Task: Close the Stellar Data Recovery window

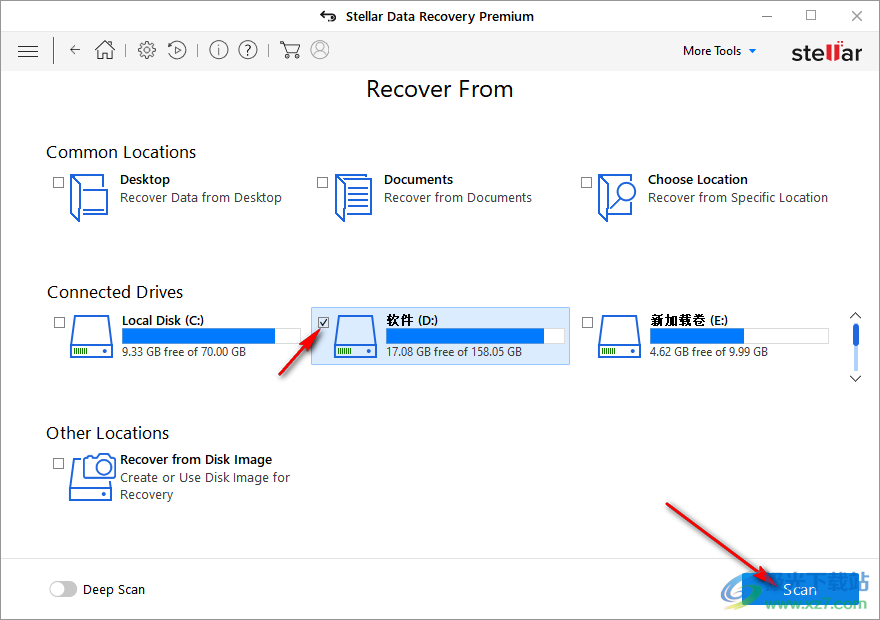Action: tap(856, 16)
